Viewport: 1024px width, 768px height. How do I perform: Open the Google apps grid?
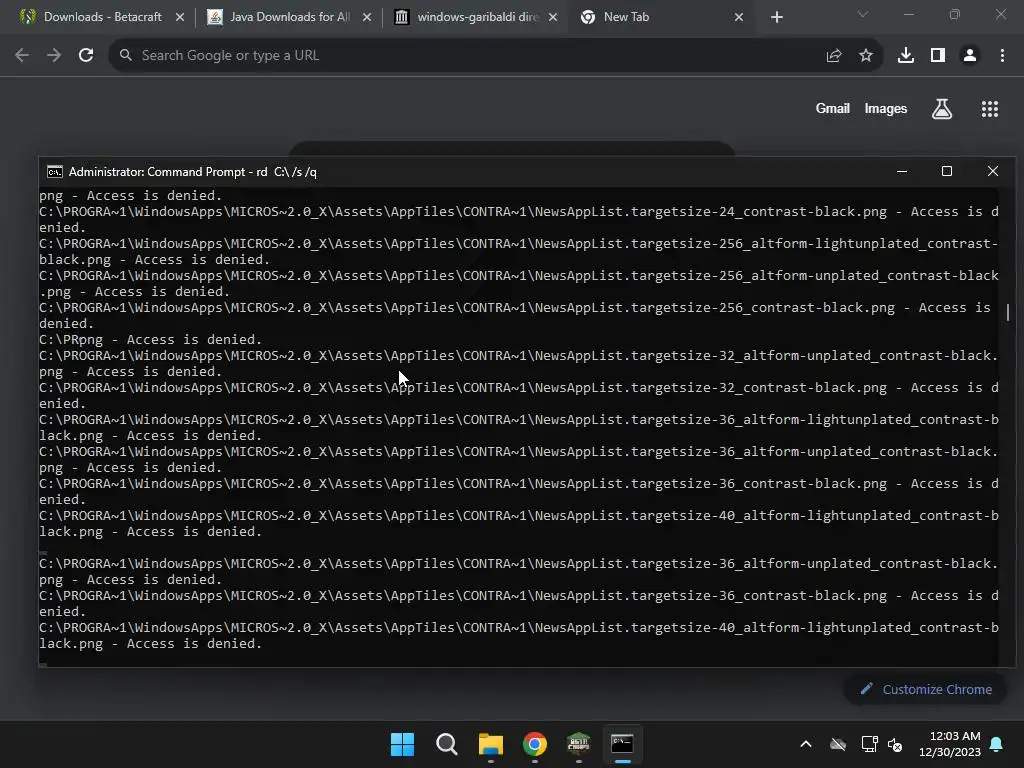(x=989, y=109)
